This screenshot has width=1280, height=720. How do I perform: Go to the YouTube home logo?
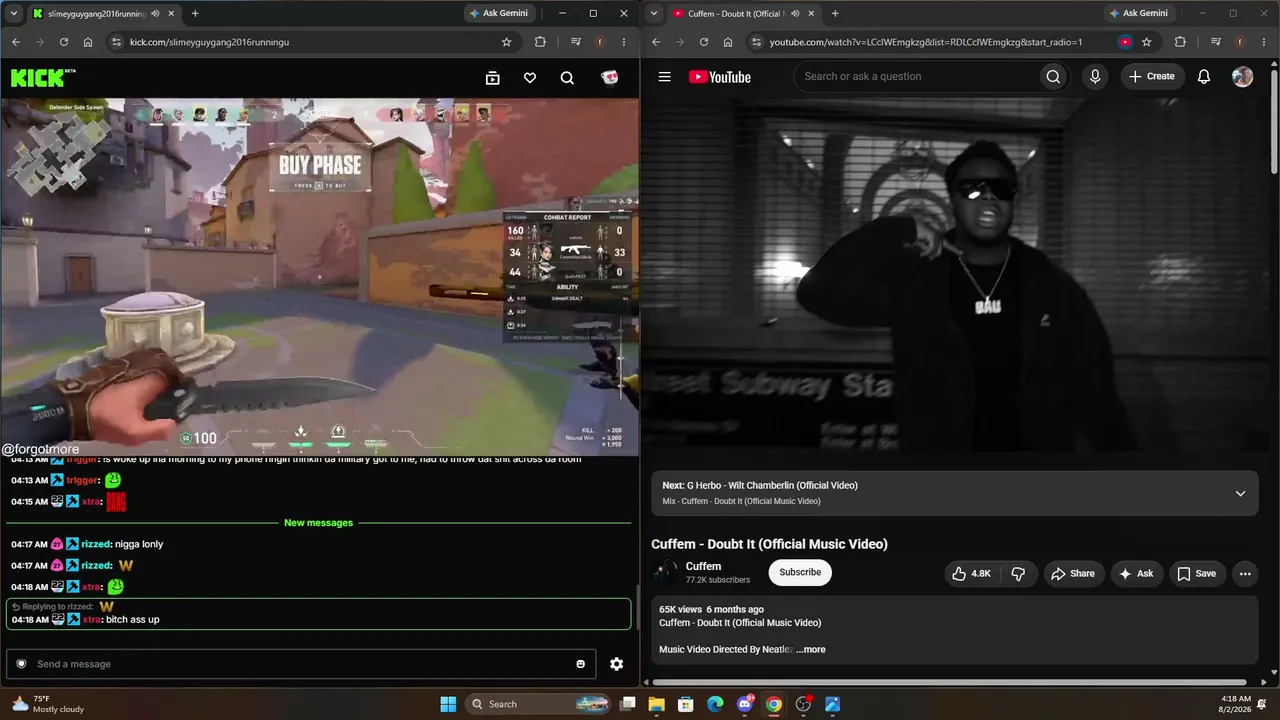pos(720,77)
